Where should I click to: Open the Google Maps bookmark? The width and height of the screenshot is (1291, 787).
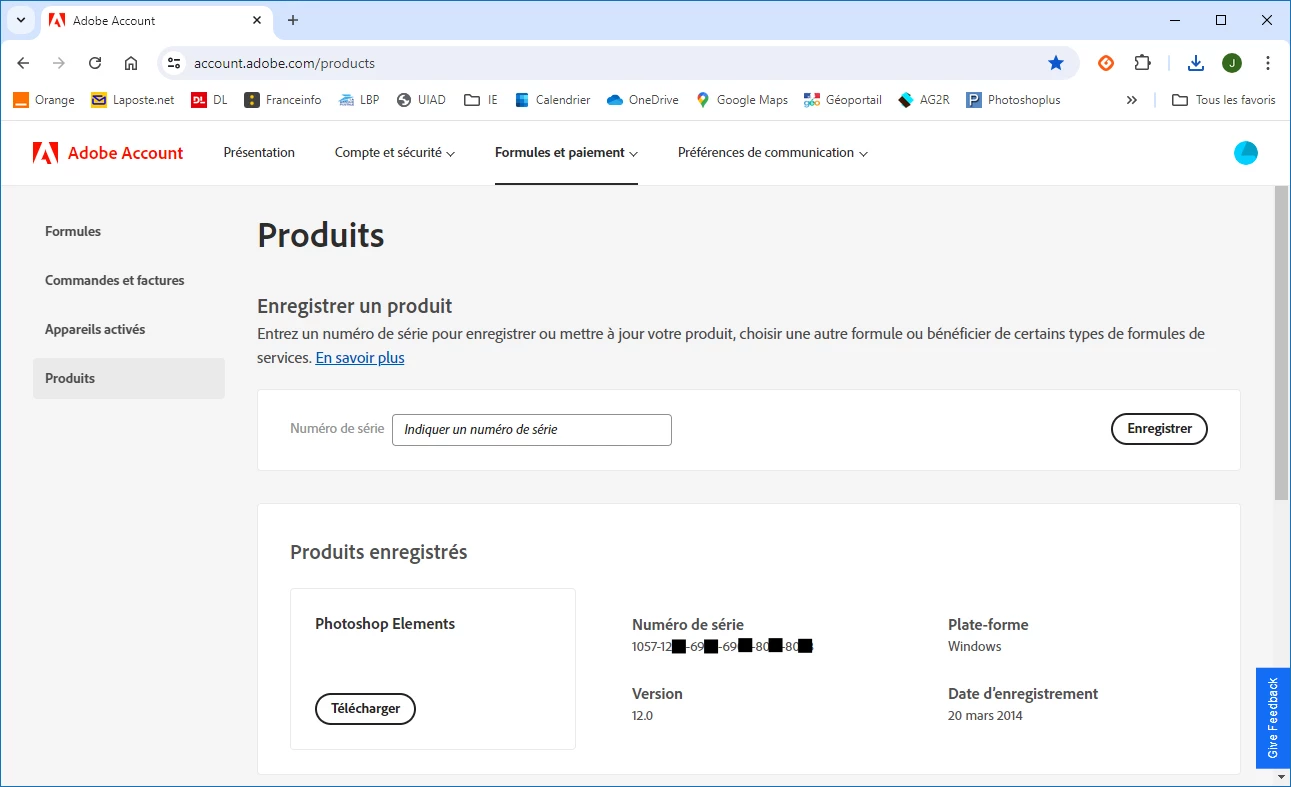pyautogui.click(x=742, y=100)
